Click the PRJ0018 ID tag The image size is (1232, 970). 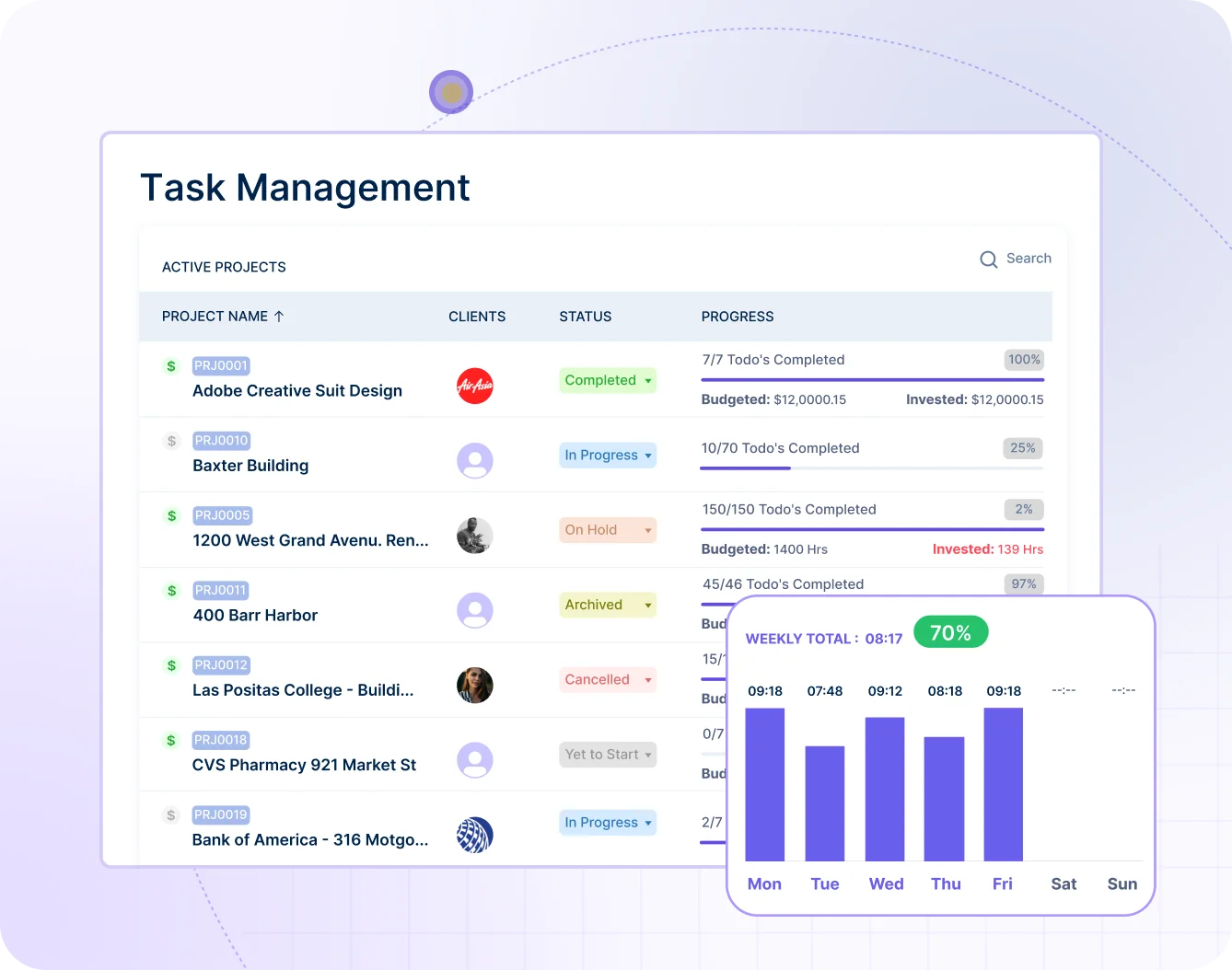click(221, 740)
